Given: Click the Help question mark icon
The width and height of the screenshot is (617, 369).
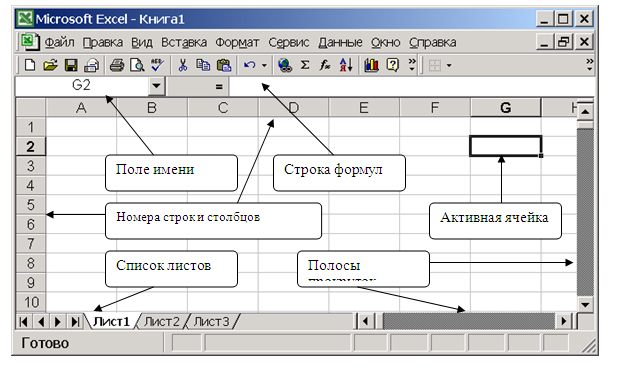Looking at the screenshot, I should point(392,65).
